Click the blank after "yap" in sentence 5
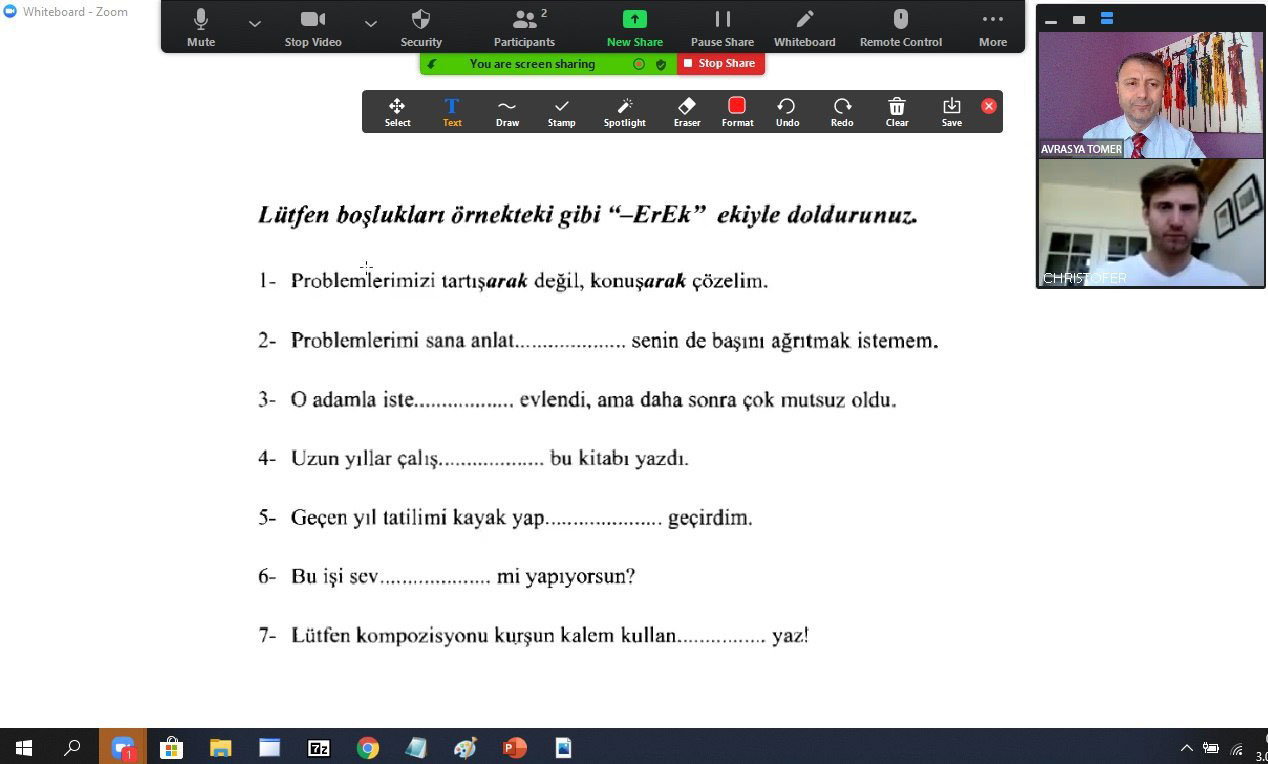The image size is (1268, 764). (x=604, y=520)
